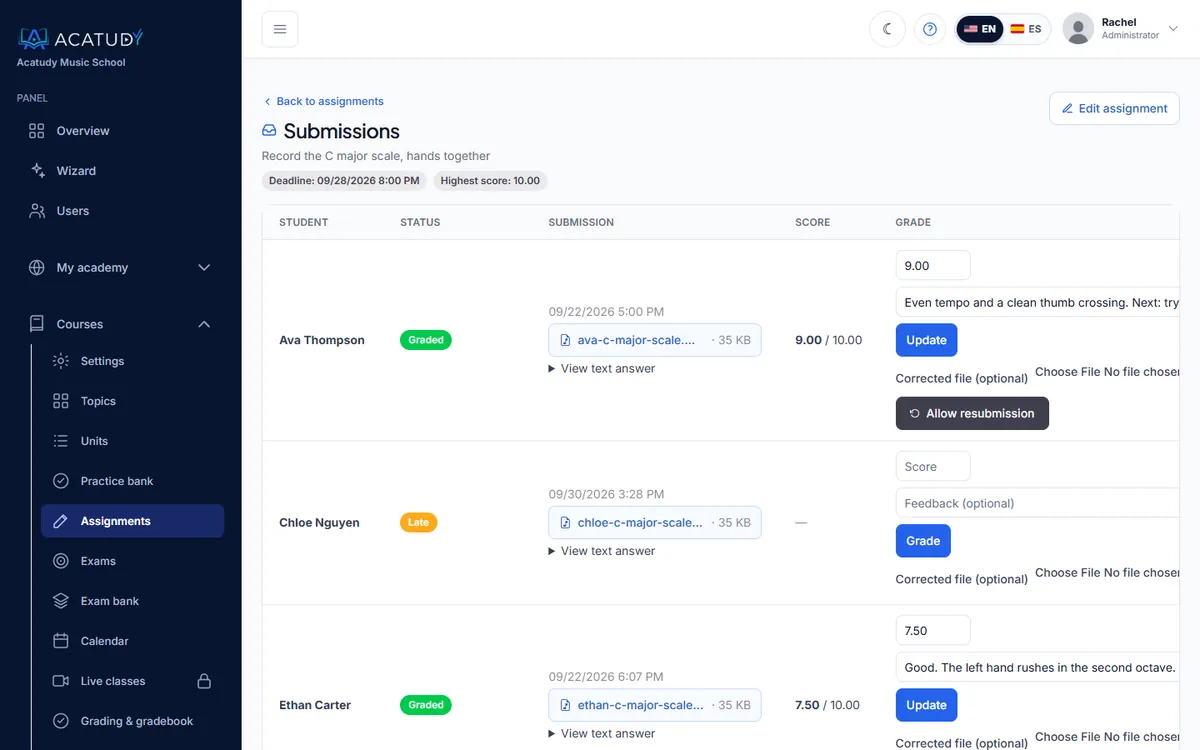Open Ethan's ethan-c-major-scale file
1200x750 pixels.
click(x=655, y=705)
